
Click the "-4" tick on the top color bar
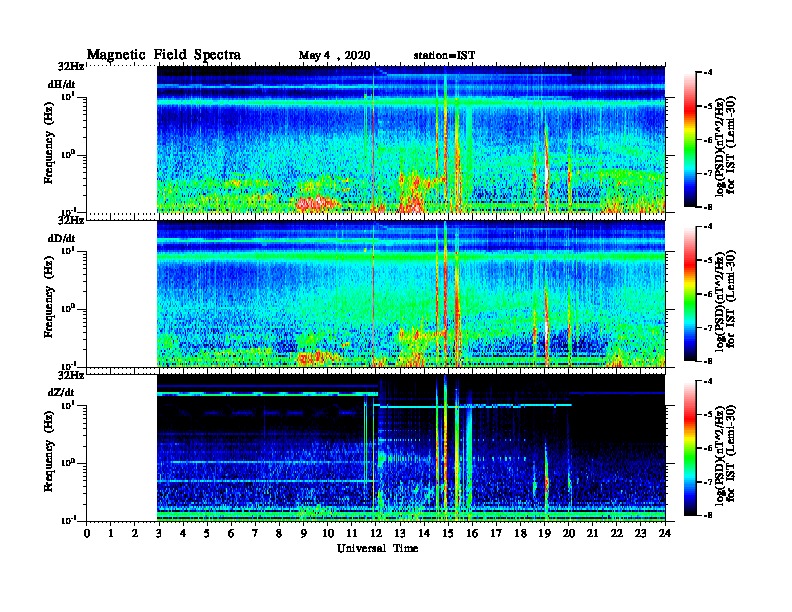(707, 73)
